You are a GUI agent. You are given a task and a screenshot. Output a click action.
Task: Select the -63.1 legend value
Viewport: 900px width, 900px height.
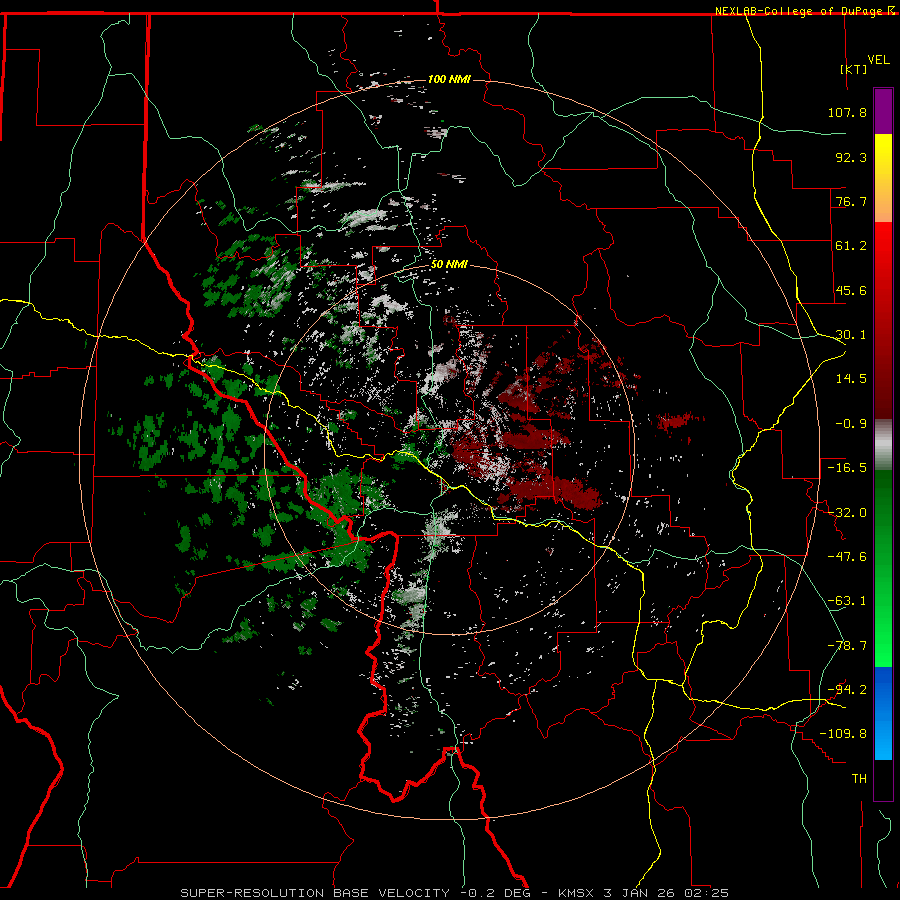click(x=847, y=601)
